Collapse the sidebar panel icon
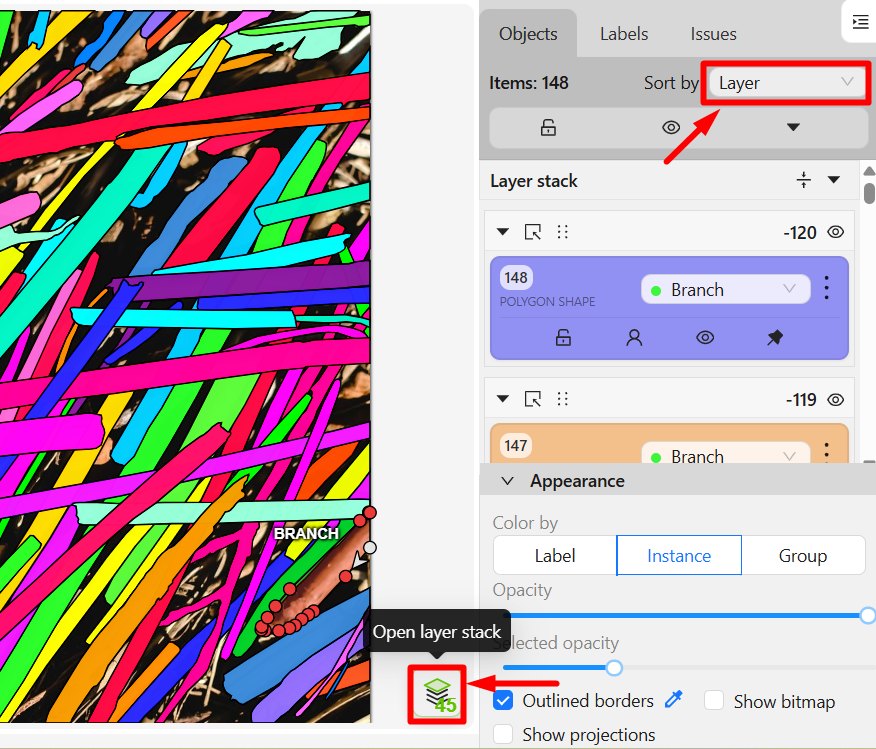Image resolution: width=876 pixels, height=749 pixels. [x=860, y=22]
